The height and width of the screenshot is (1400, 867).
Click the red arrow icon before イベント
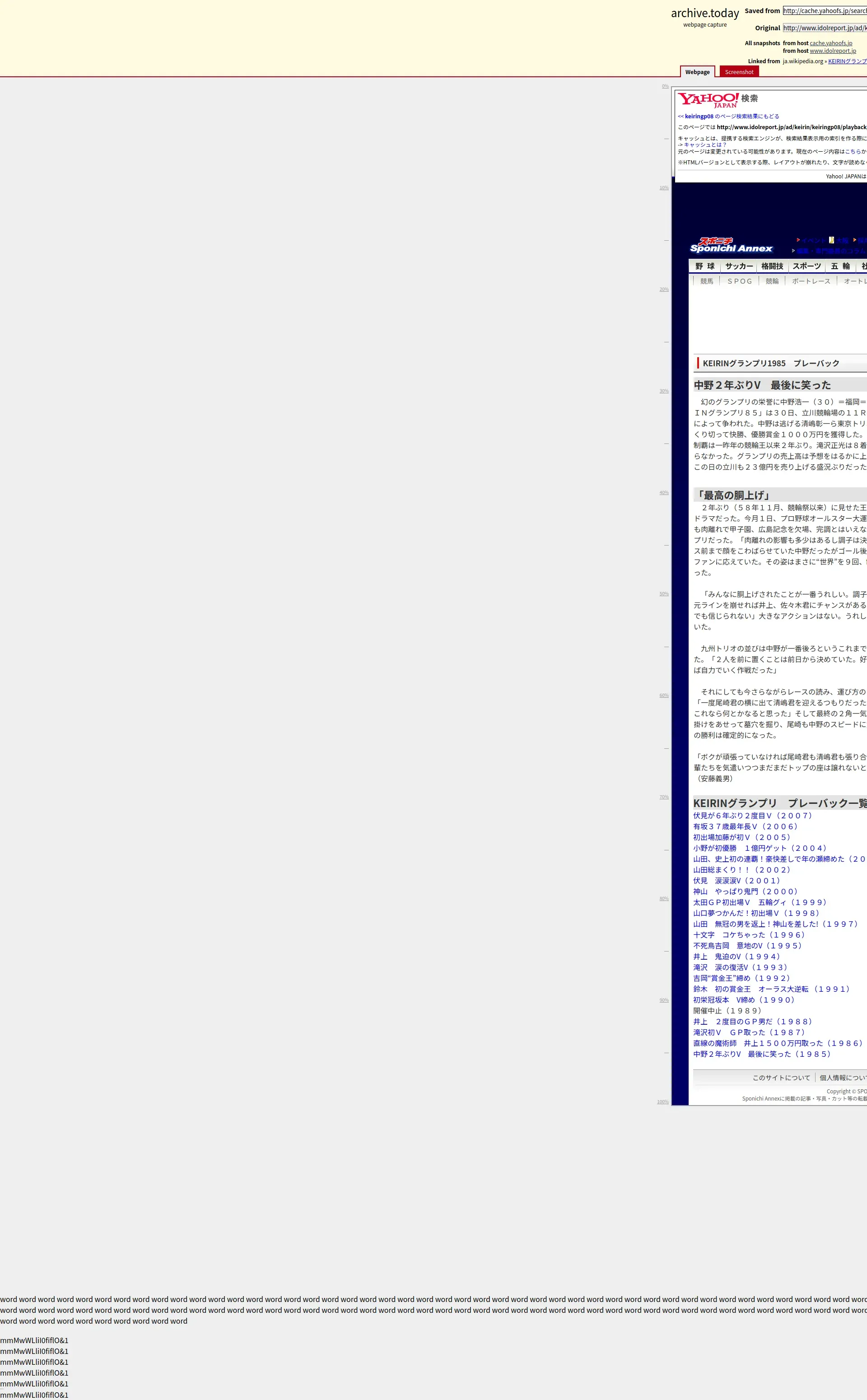tap(798, 240)
